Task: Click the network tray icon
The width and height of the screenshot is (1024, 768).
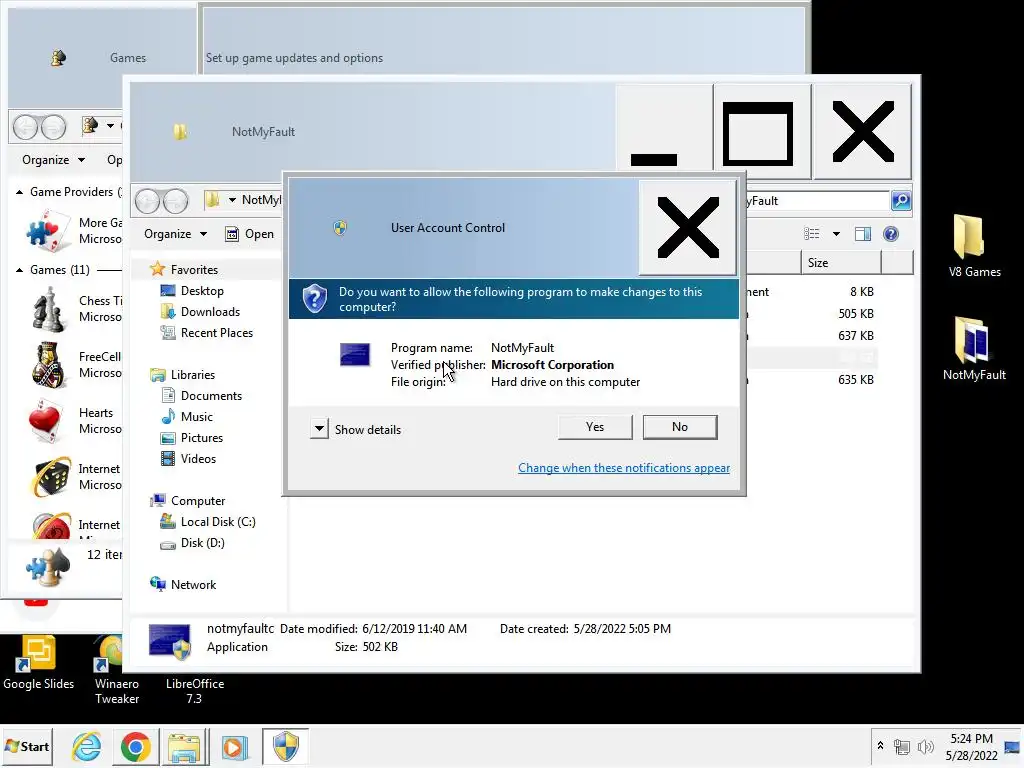Action: (x=902, y=746)
